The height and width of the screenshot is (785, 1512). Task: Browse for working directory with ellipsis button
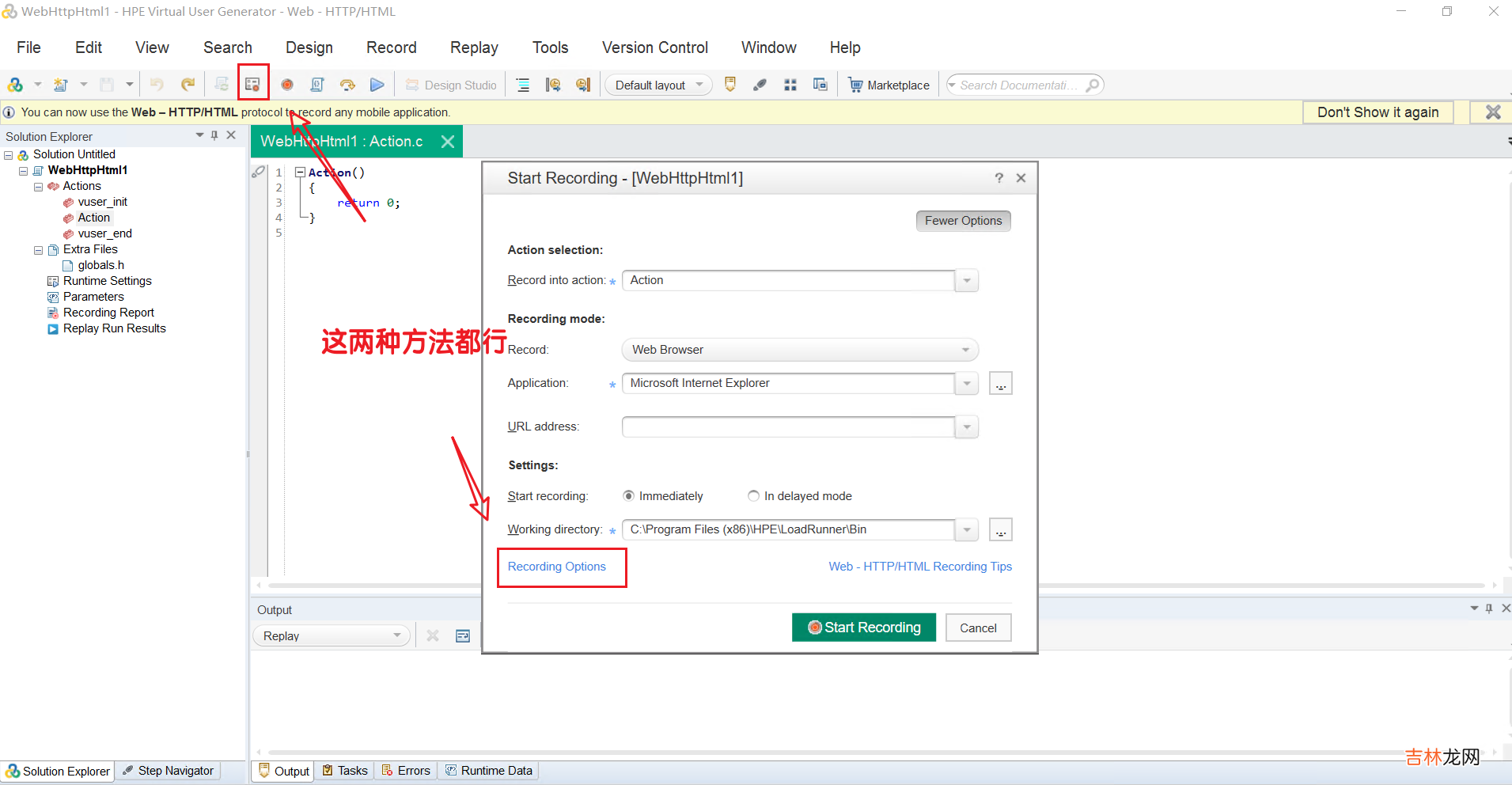pyautogui.click(x=1000, y=530)
